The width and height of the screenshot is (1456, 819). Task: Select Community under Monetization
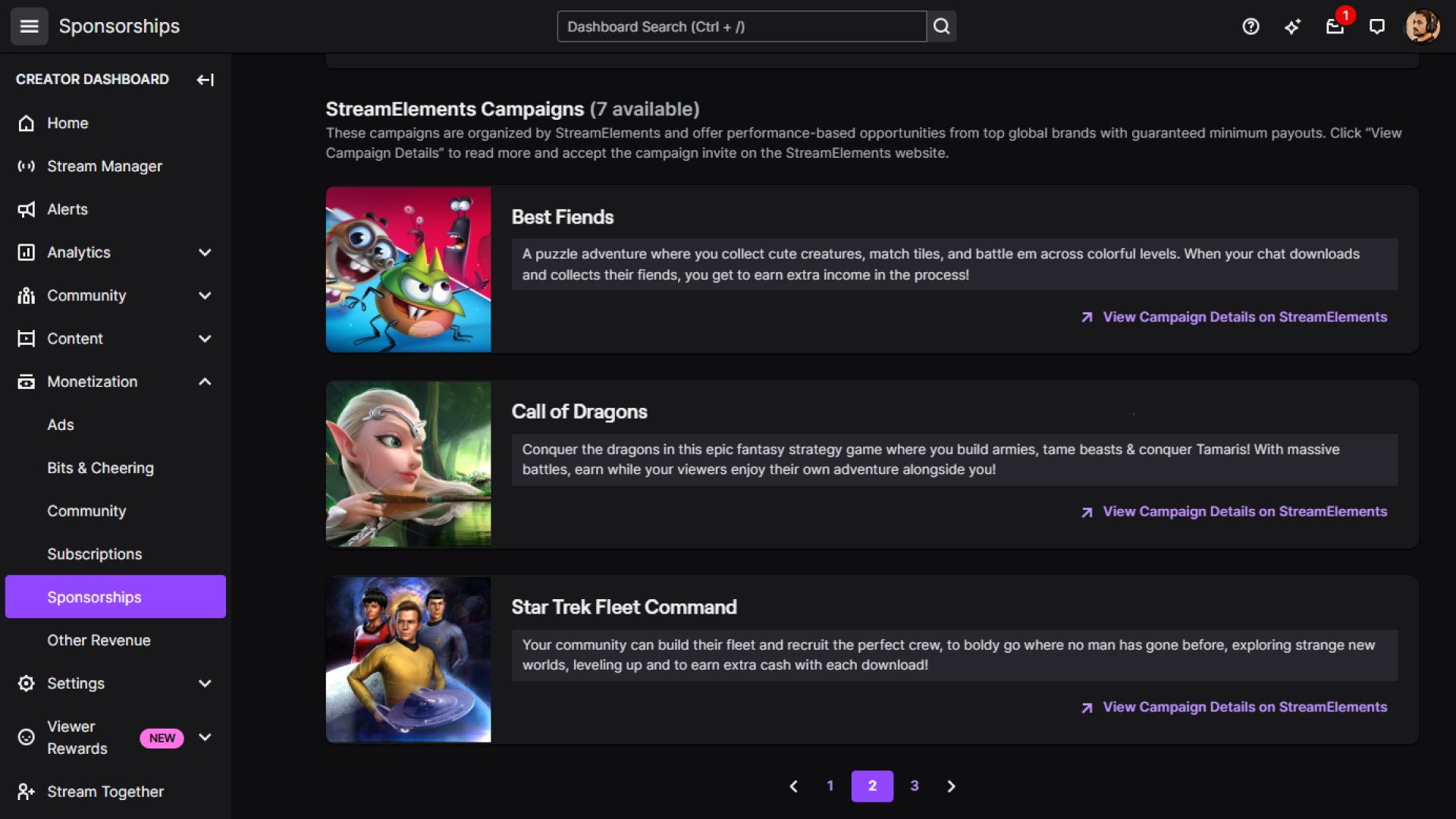click(115, 511)
